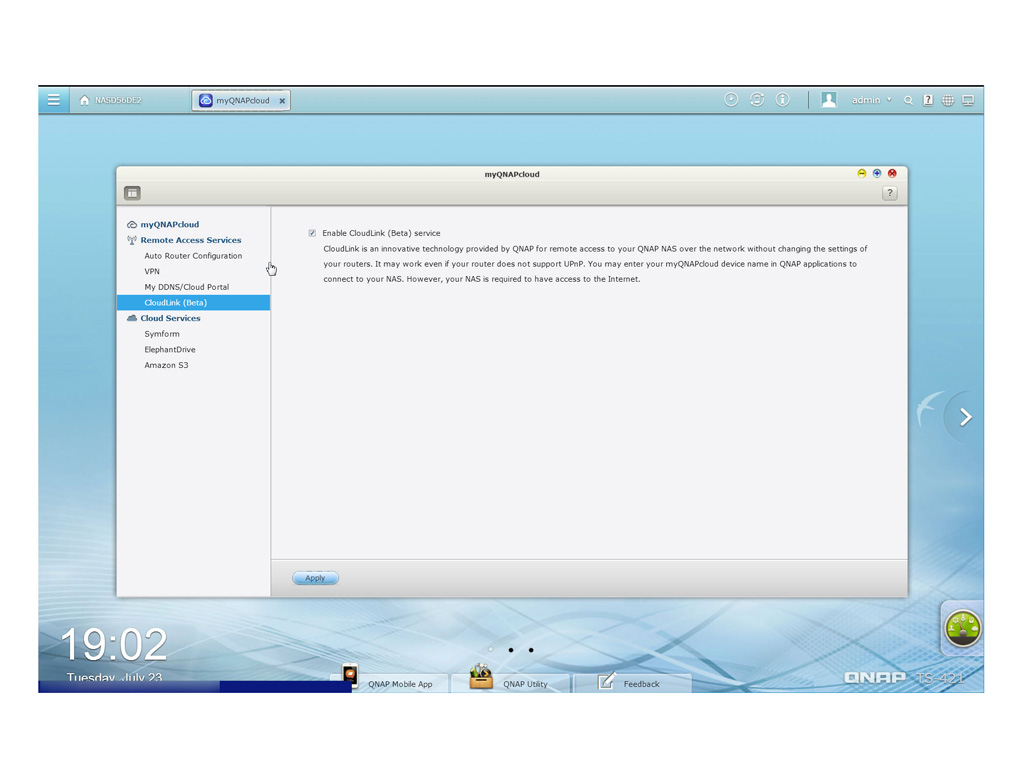This screenshot has width=1024, height=768.
Task: Close the myQNAPcloud taskbar tab
Action: [282, 101]
